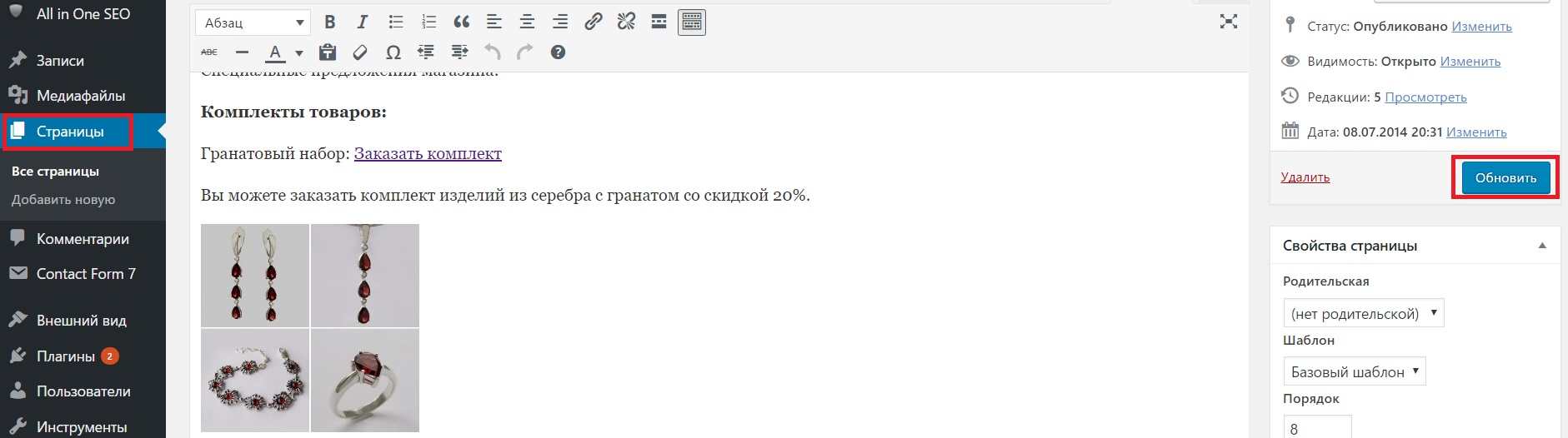
Task: Open the Шаблон template dropdown
Action: pyautogui.click(x=1354, y=371)
